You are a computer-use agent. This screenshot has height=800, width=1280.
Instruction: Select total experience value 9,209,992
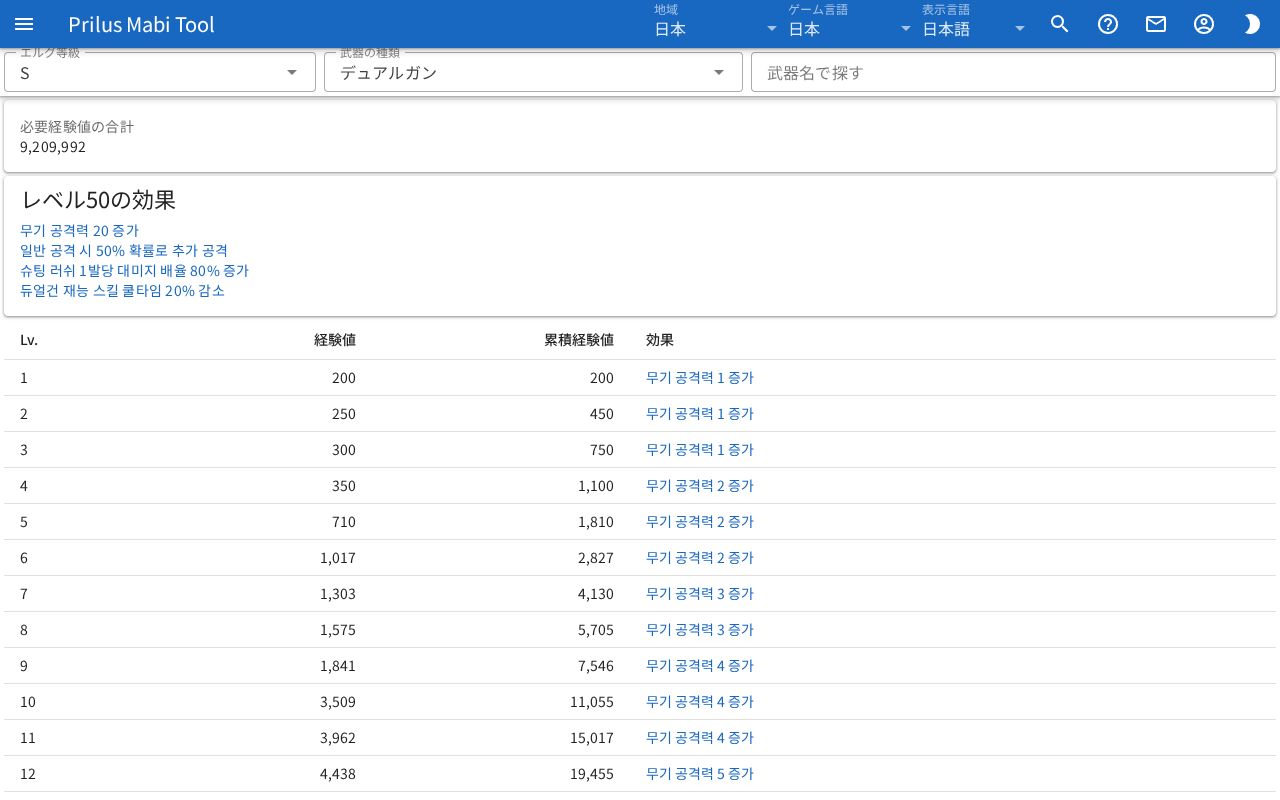(53, 147)
